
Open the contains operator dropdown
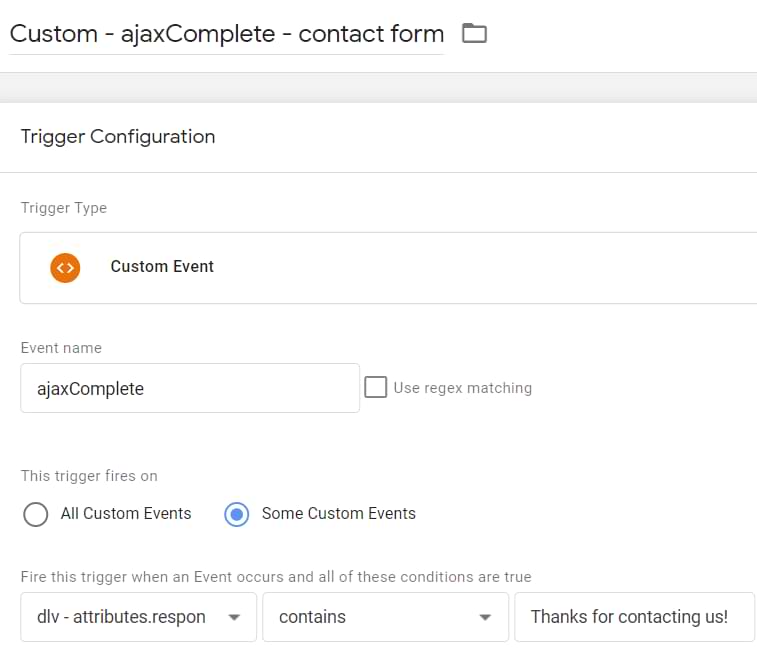click(x=370, y=617)
